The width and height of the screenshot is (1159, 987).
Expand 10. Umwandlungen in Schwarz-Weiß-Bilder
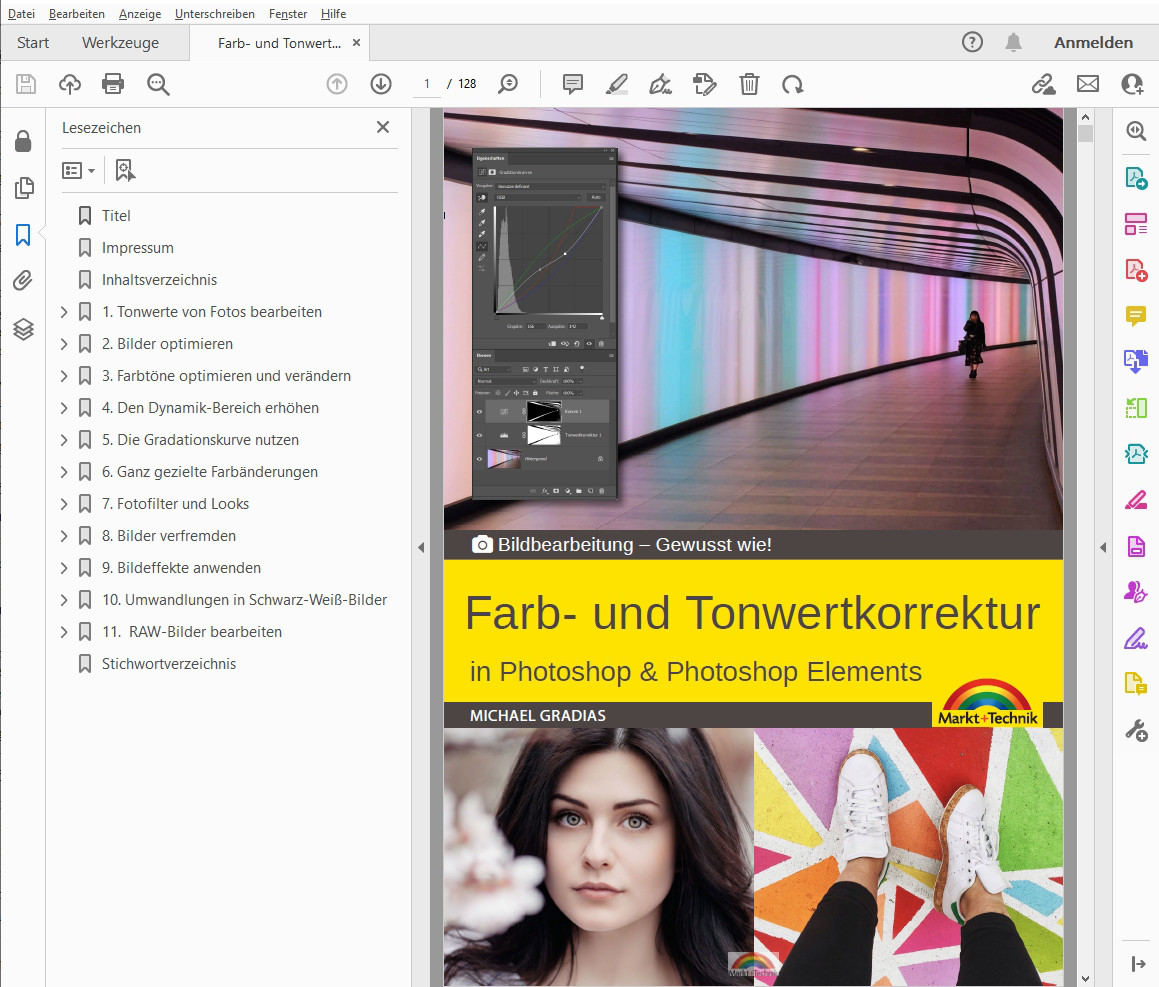coord(64,600)
